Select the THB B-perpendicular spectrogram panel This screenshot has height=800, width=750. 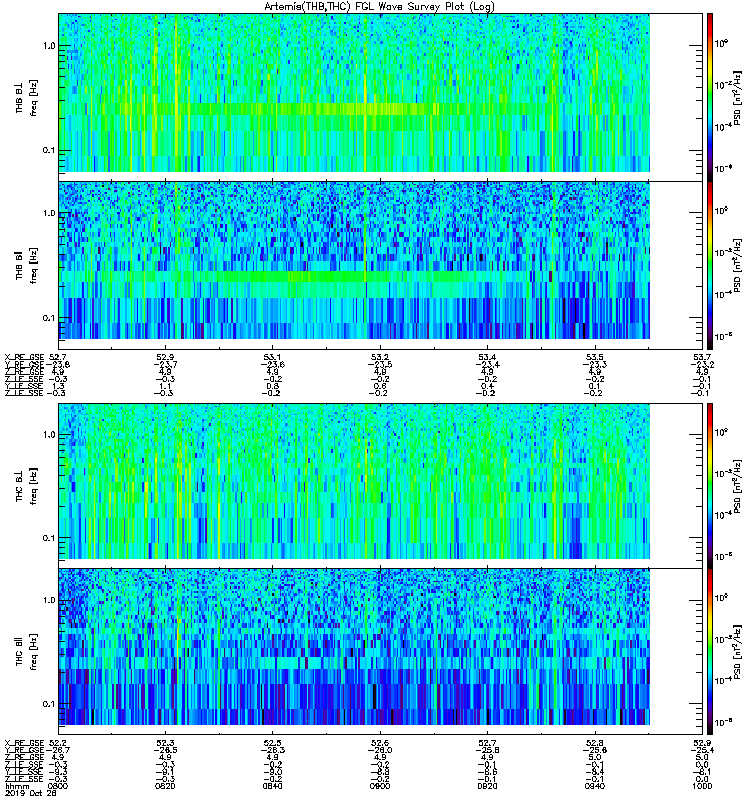point(354,93)
